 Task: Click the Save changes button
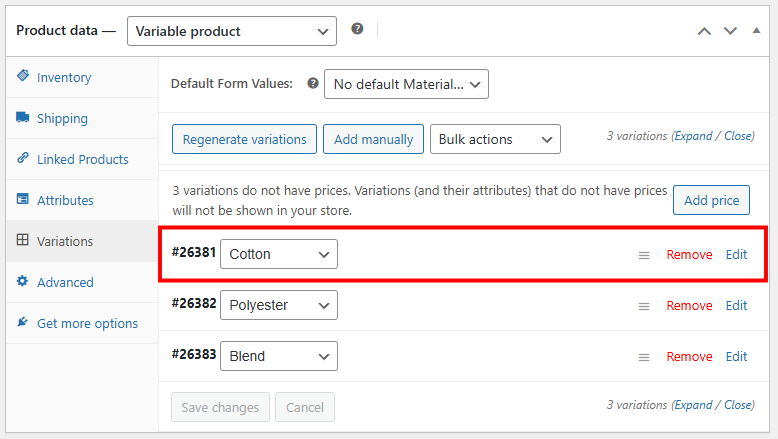(x=220, y=407)
